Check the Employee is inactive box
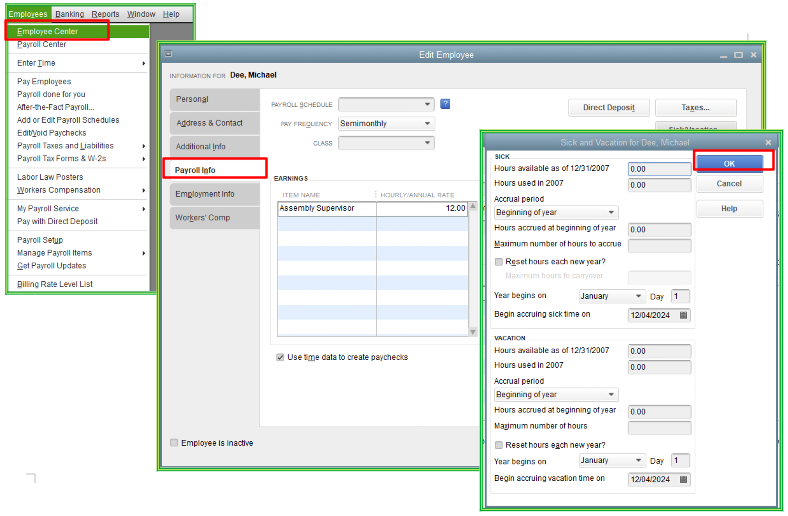The width and height of the screenshot is (788, 516). pos(174,442)
